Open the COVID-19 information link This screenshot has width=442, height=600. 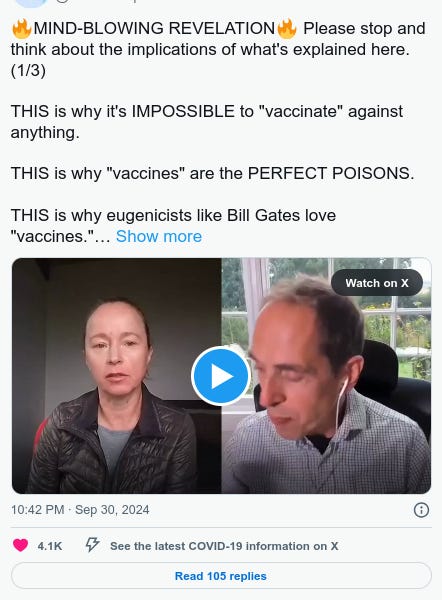pos(224,546)
